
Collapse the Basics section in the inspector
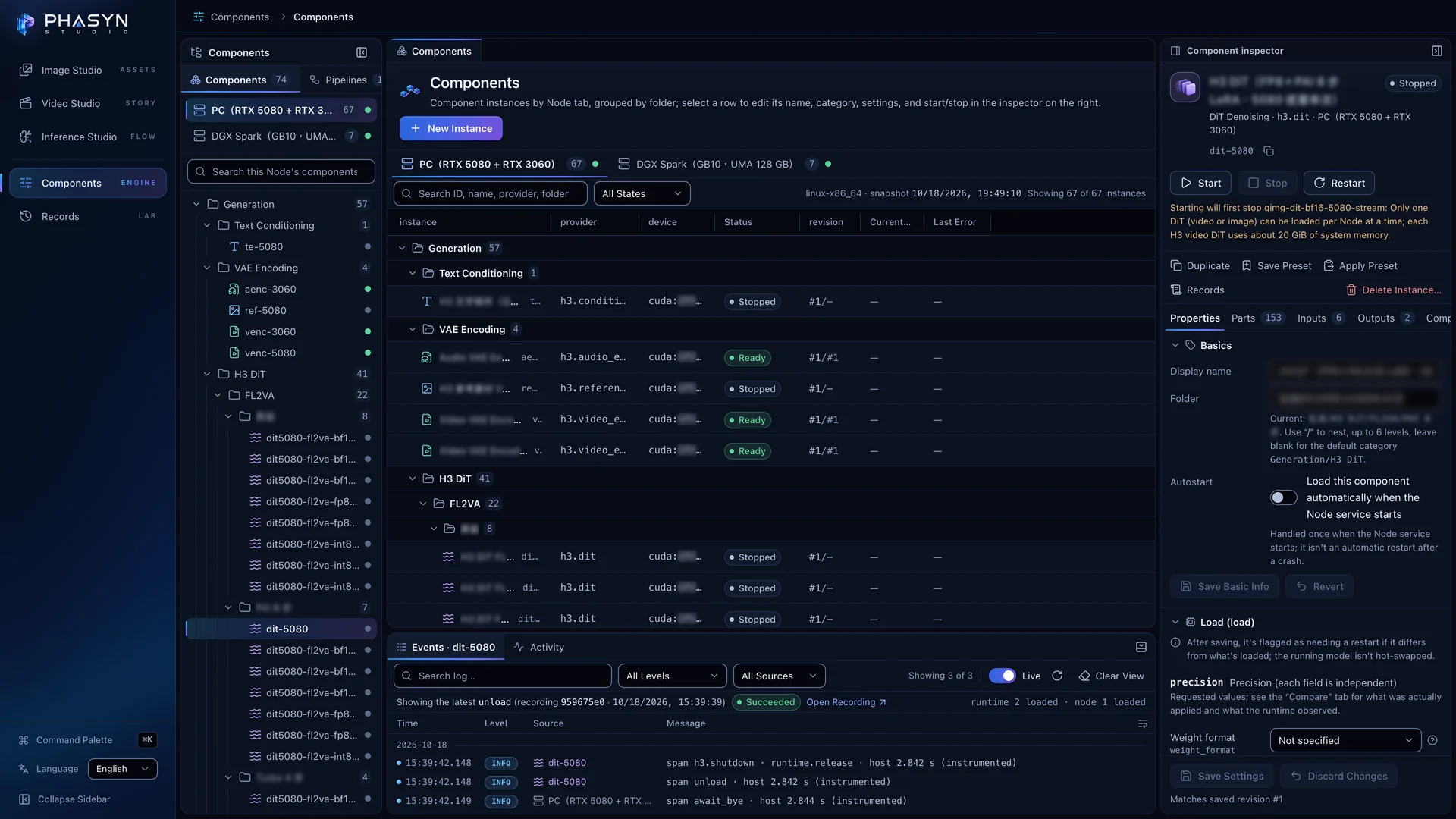[x=1175, y=345]
